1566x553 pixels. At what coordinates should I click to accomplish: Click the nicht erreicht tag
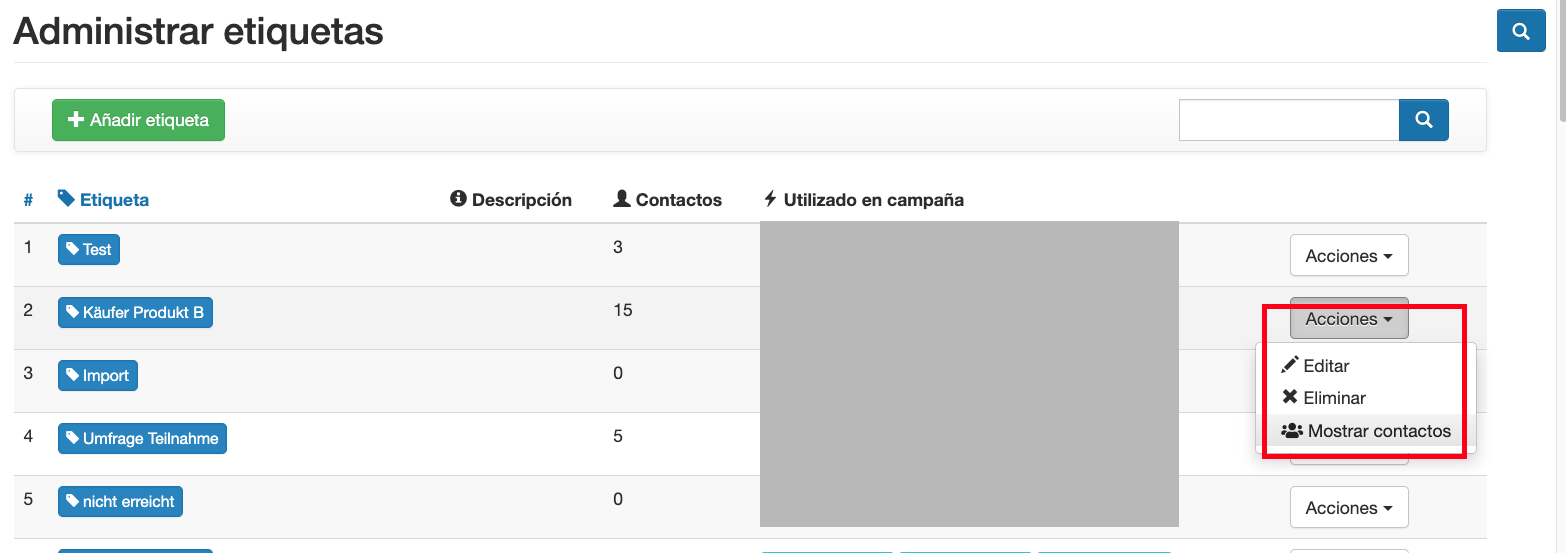click(x=120, y=501)
